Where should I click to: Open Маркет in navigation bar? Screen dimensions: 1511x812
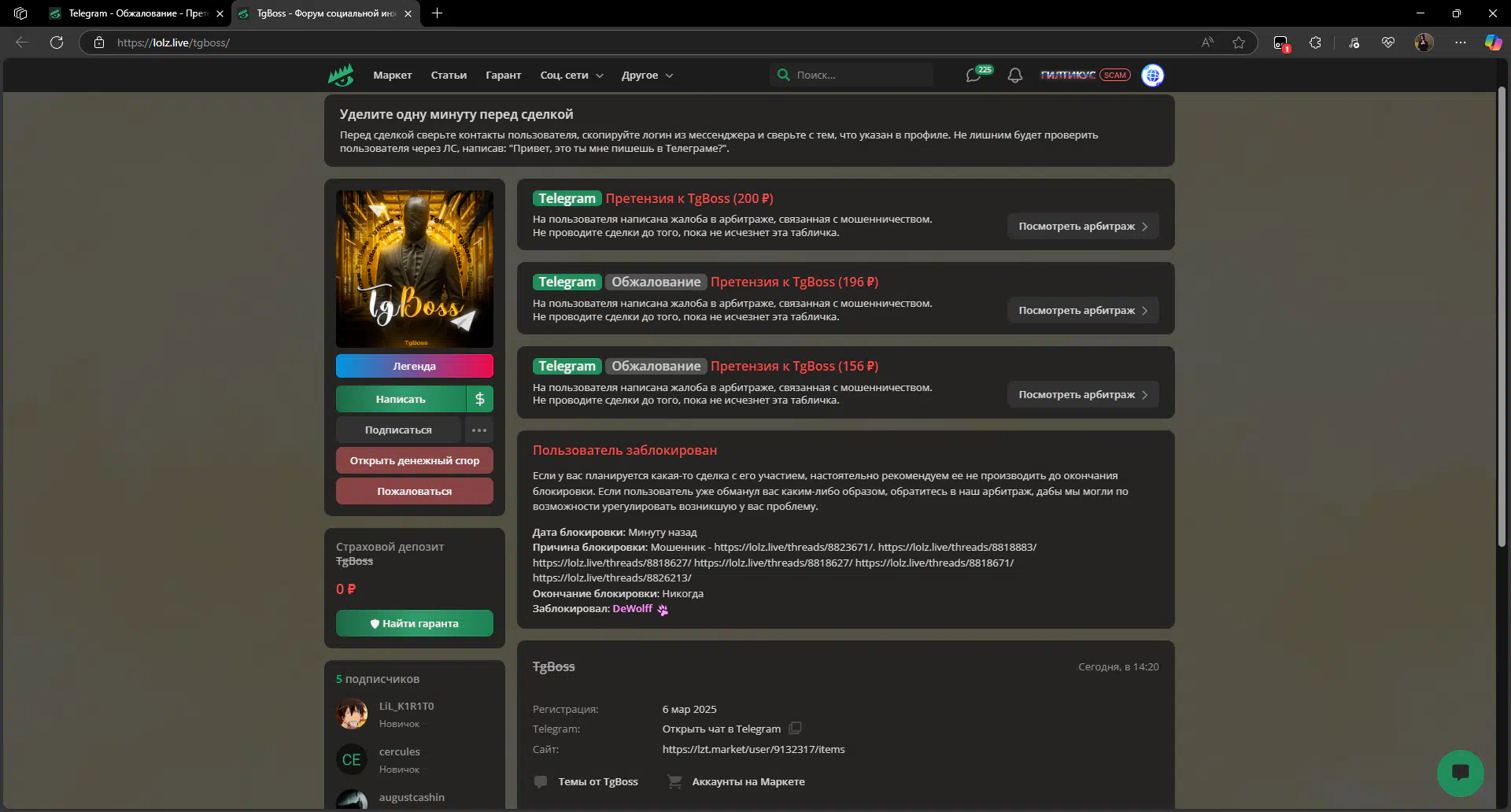[x=393, y=76]
